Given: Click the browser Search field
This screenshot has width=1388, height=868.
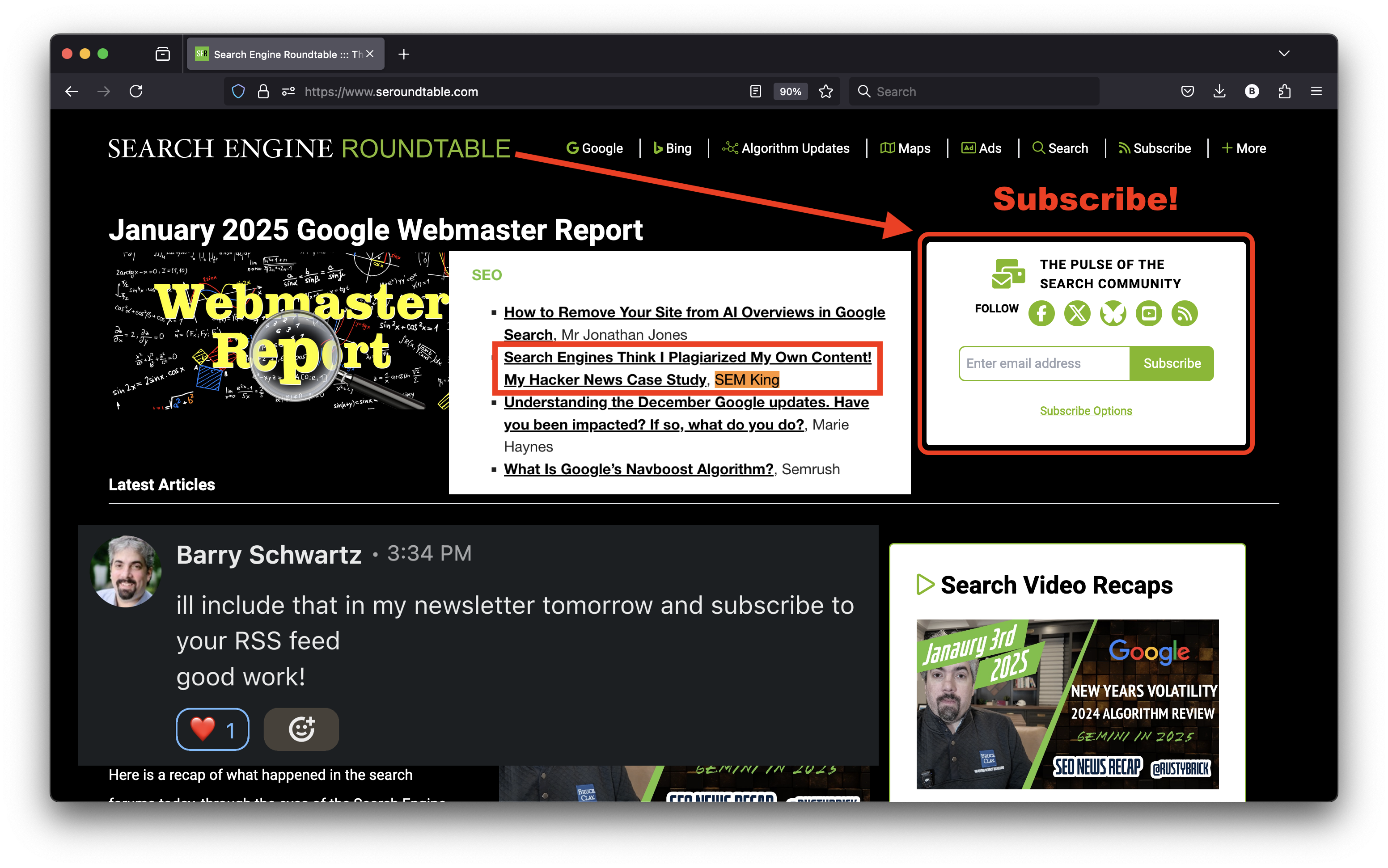Looking at the screenshot, I should coord(974,91).
